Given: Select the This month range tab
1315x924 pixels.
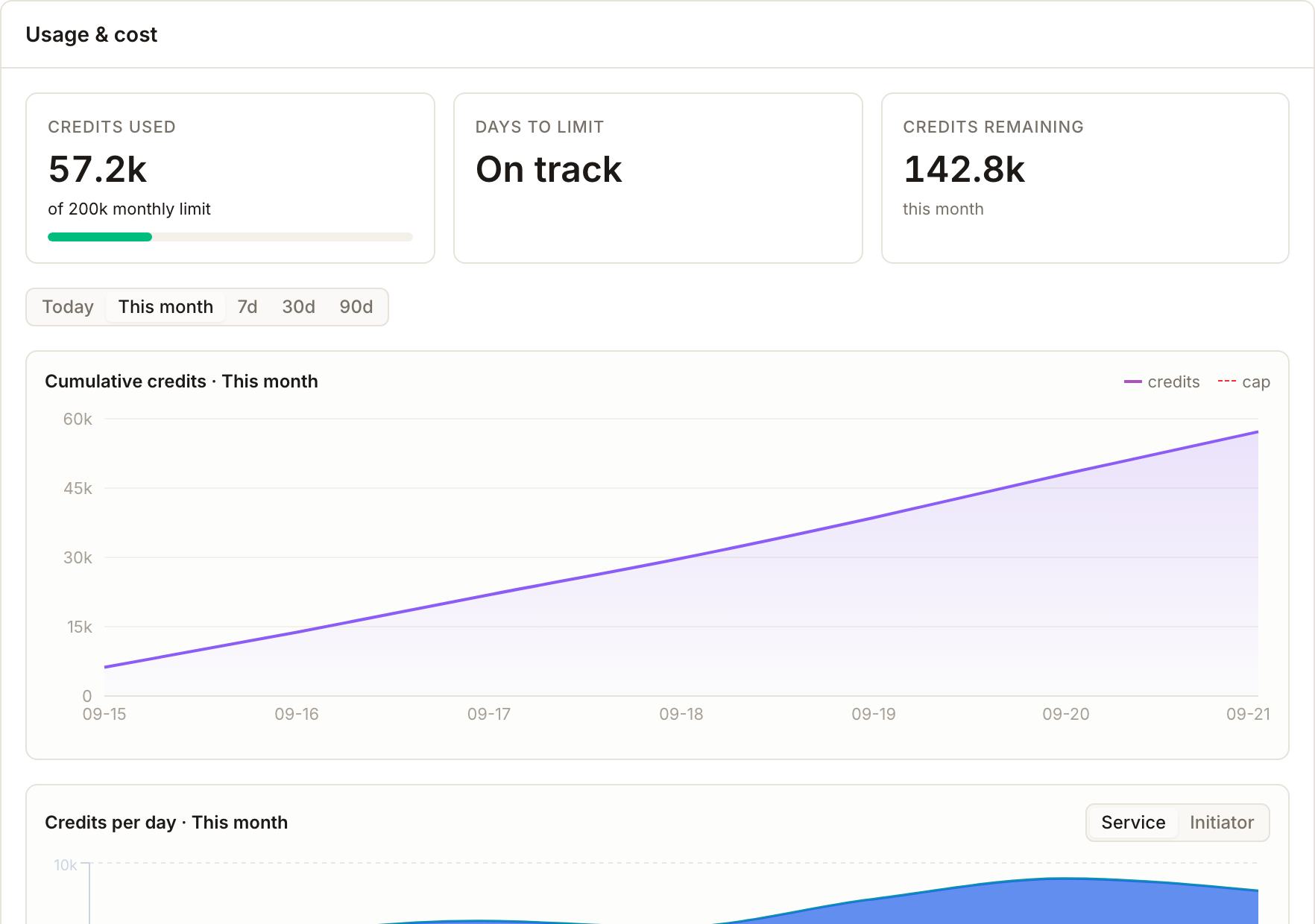Looking at the screenshot, I should pyautogui.click(x=165, y=307).
